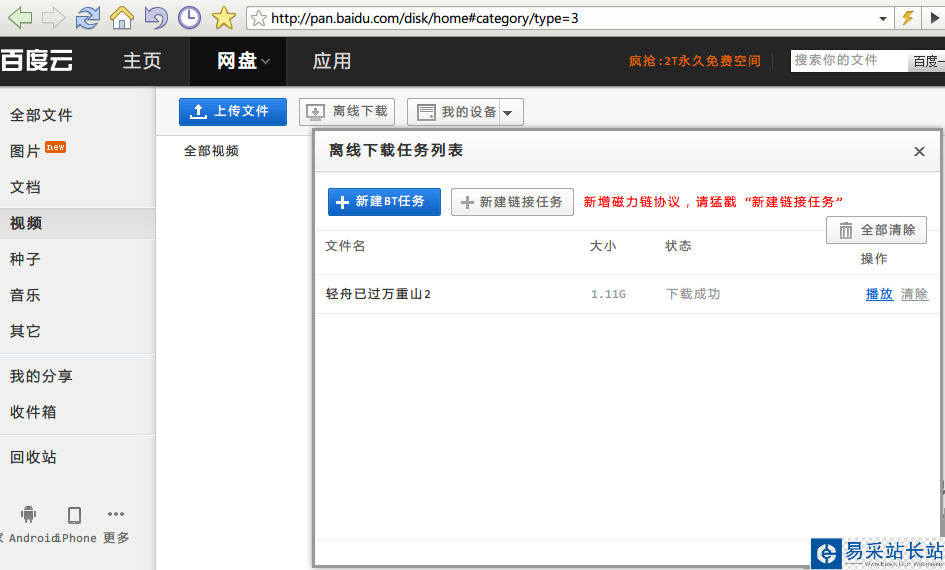The width and height of the screenshot is (945, 570).
Task: Close the 离线下载任务列表 dialog
Action: coord(919,151)
